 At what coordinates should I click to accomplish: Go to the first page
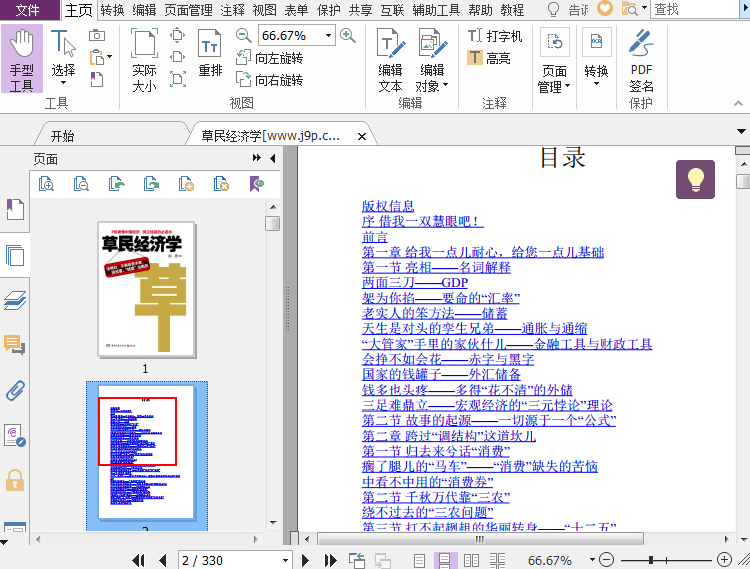138,560
